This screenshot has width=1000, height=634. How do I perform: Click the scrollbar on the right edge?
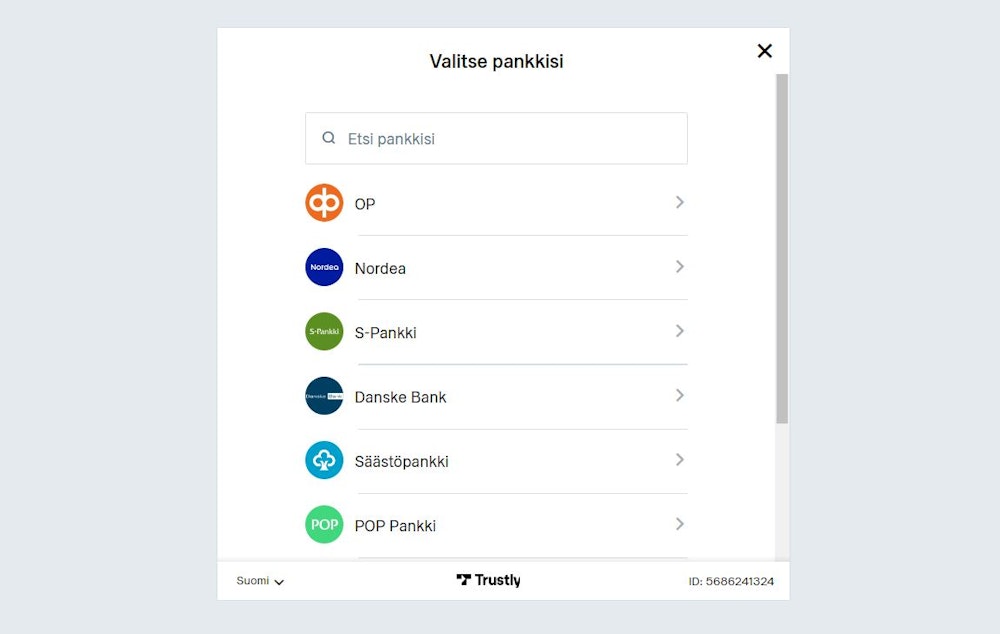pyautogui.click(x=781, y=250)
